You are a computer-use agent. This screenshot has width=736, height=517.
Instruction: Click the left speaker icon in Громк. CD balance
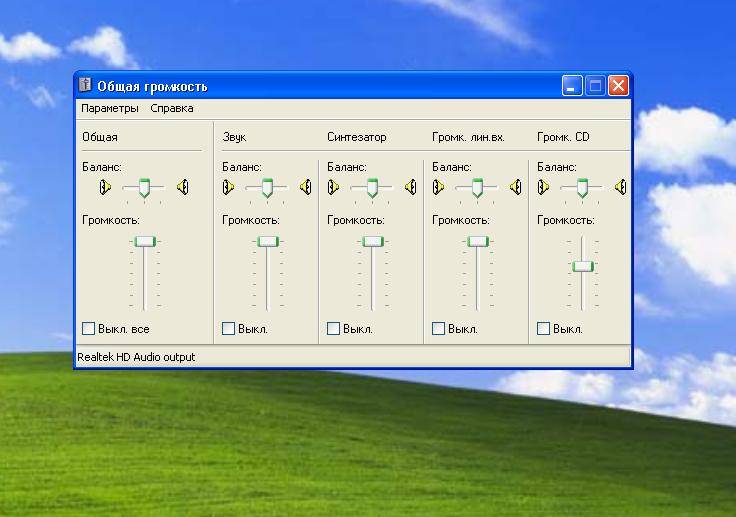[544, 187]
